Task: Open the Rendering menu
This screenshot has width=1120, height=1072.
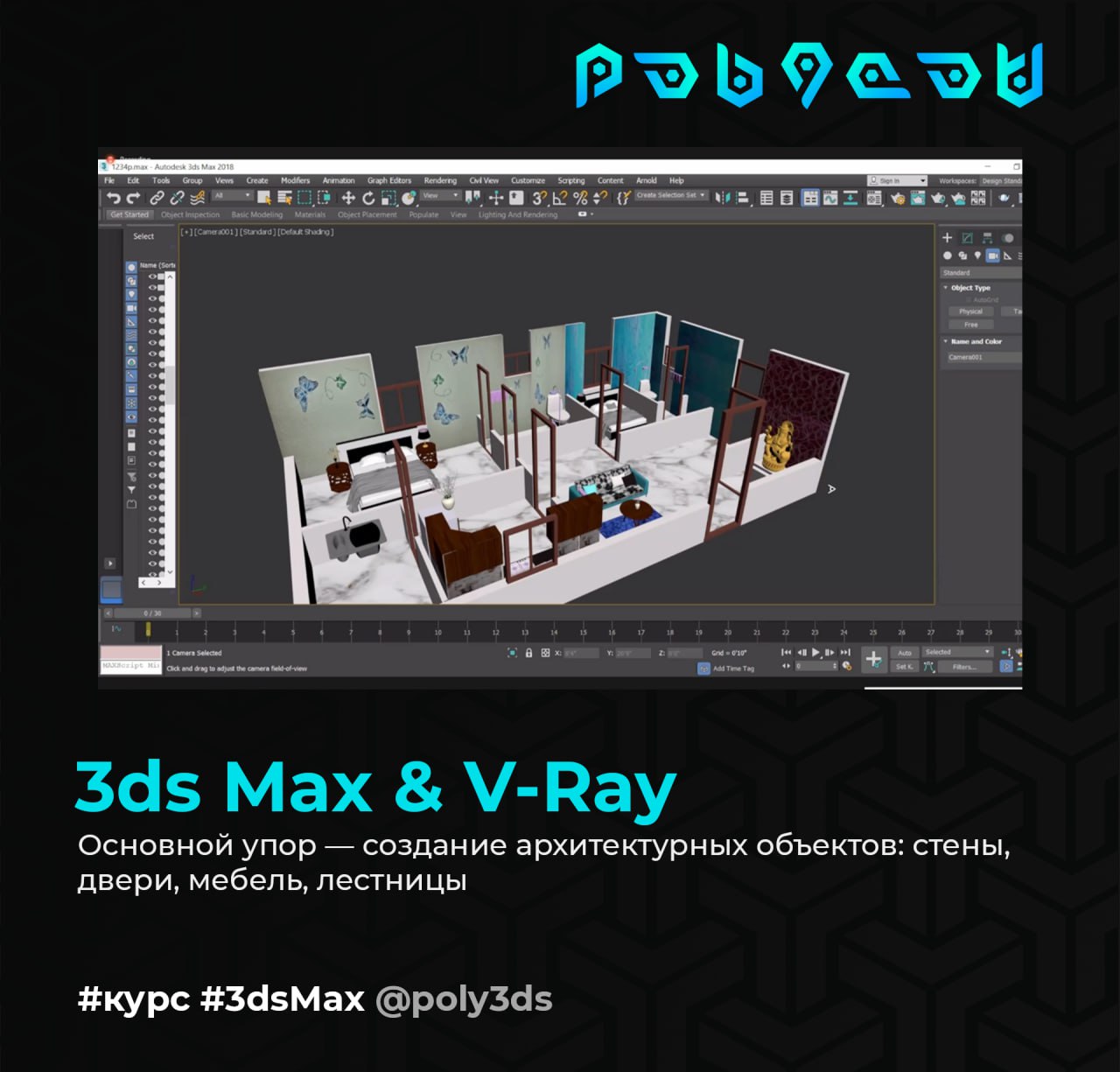Action: click(x=440, y=180)
